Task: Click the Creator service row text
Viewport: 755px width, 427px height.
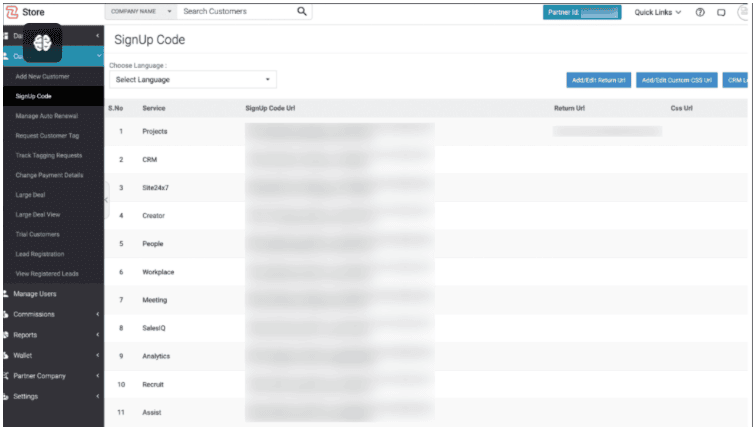Action: [x=153, y=216]
